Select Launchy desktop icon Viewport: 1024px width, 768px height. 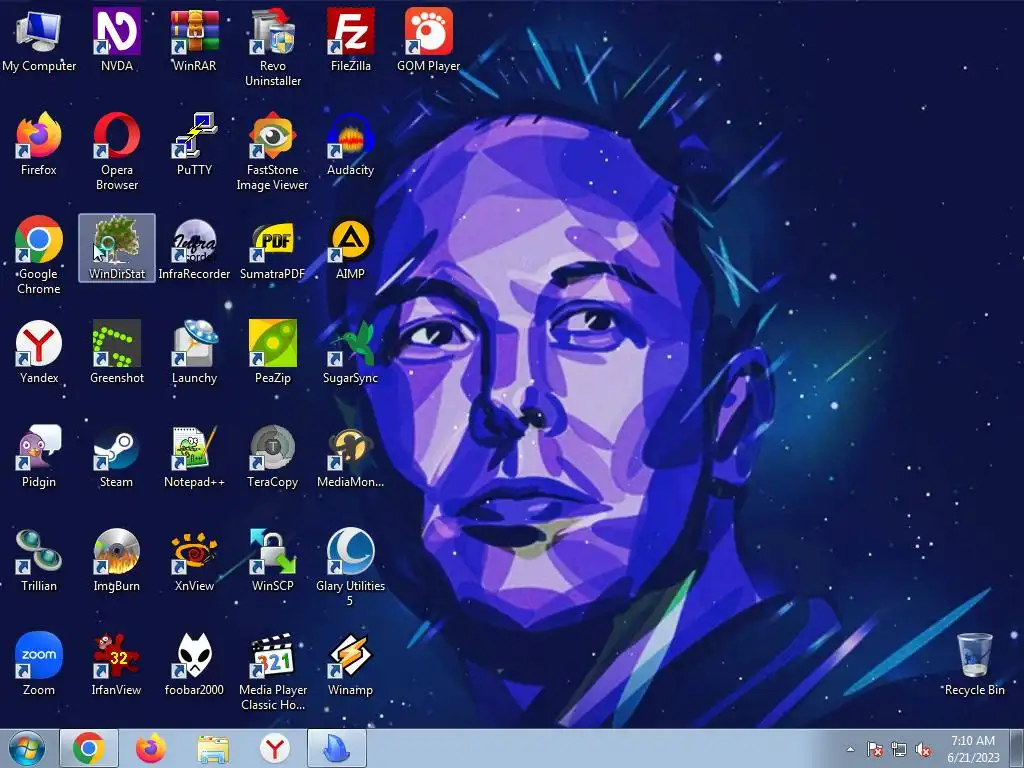(195, 352)
